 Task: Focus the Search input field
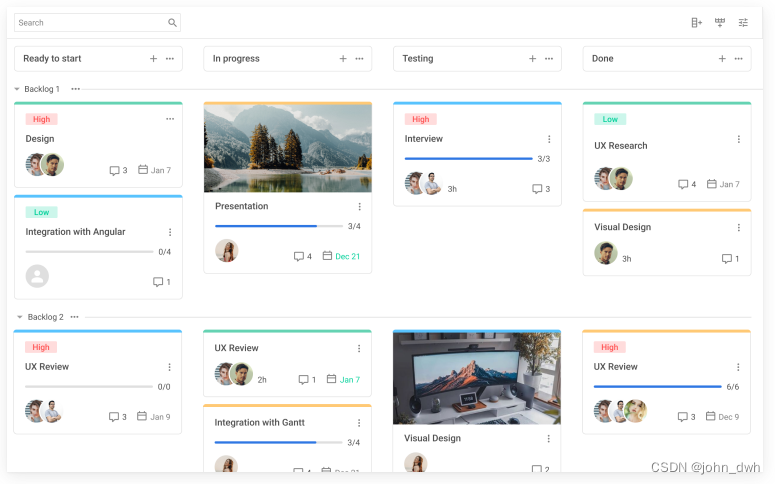point(97,23)
